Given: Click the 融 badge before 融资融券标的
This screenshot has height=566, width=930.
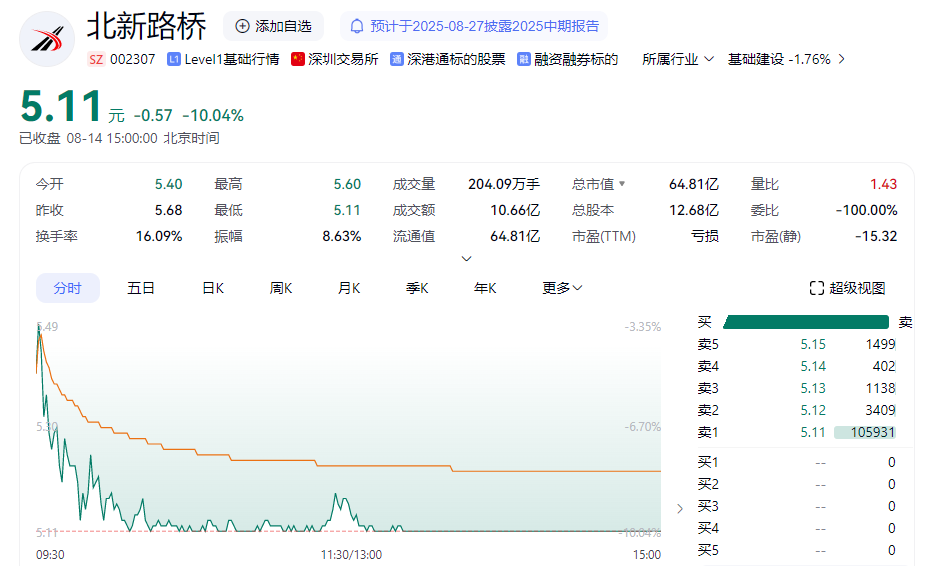Looking at the screenshot, I should 524,59.
